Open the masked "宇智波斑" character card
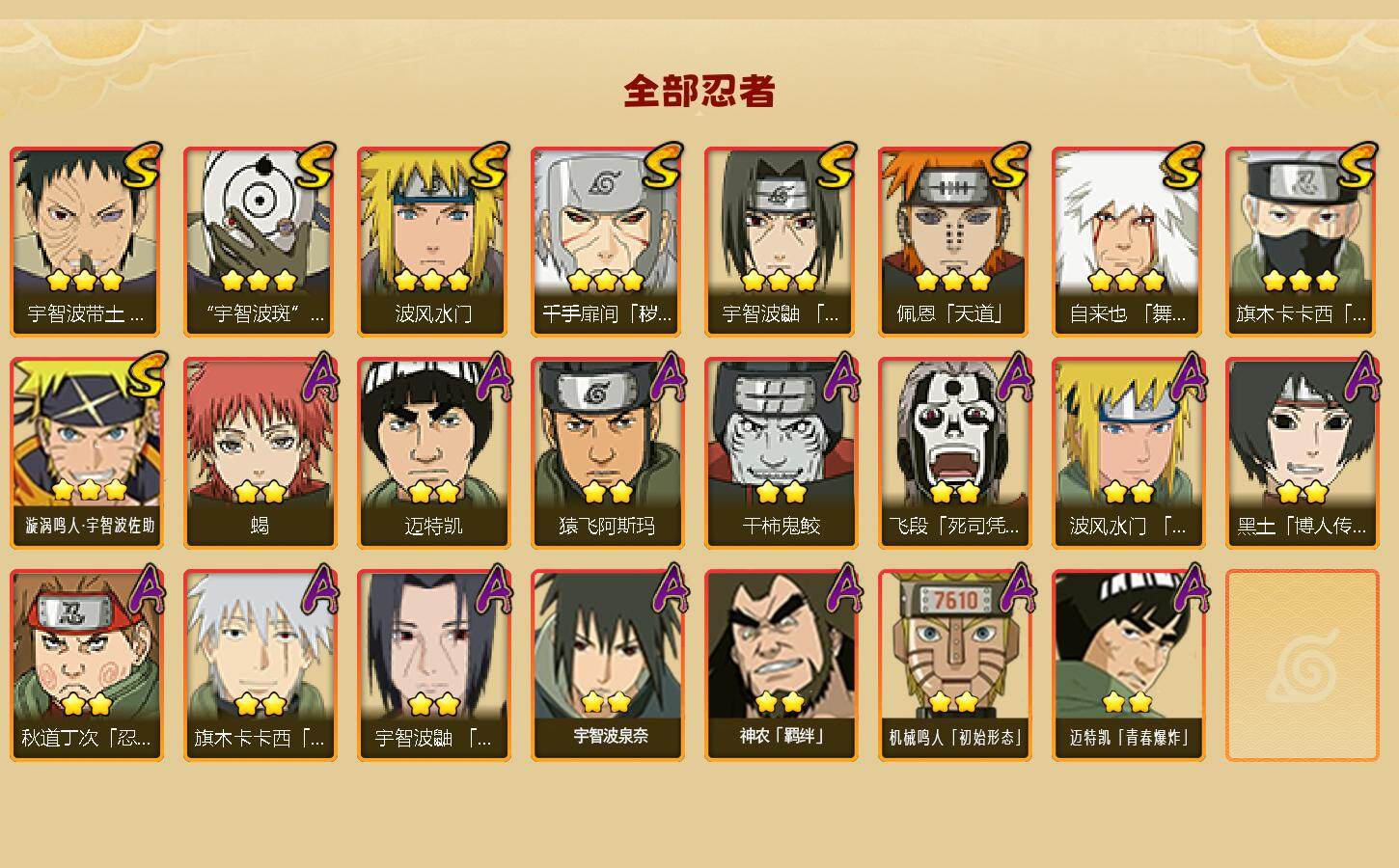The image size is (1399, 868). click(261, 241)
